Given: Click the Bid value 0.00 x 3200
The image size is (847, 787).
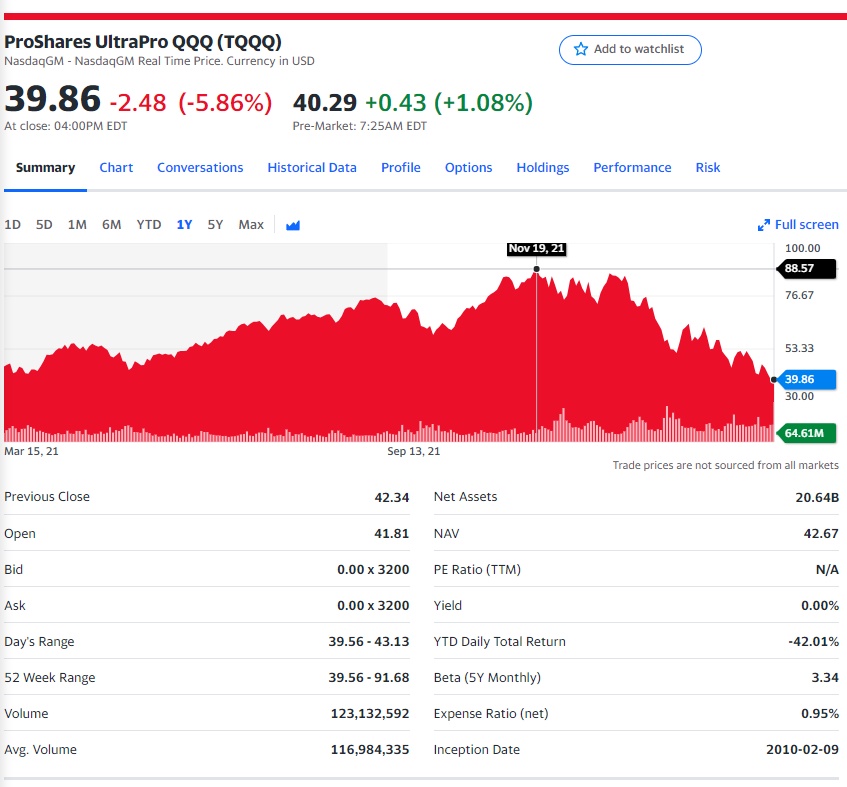Looking at the screenshot, I should point(373,570).
